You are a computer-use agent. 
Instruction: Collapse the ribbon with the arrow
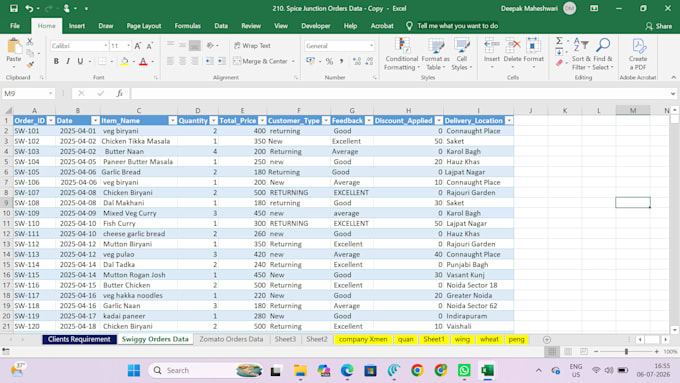[x=673, y=77]
